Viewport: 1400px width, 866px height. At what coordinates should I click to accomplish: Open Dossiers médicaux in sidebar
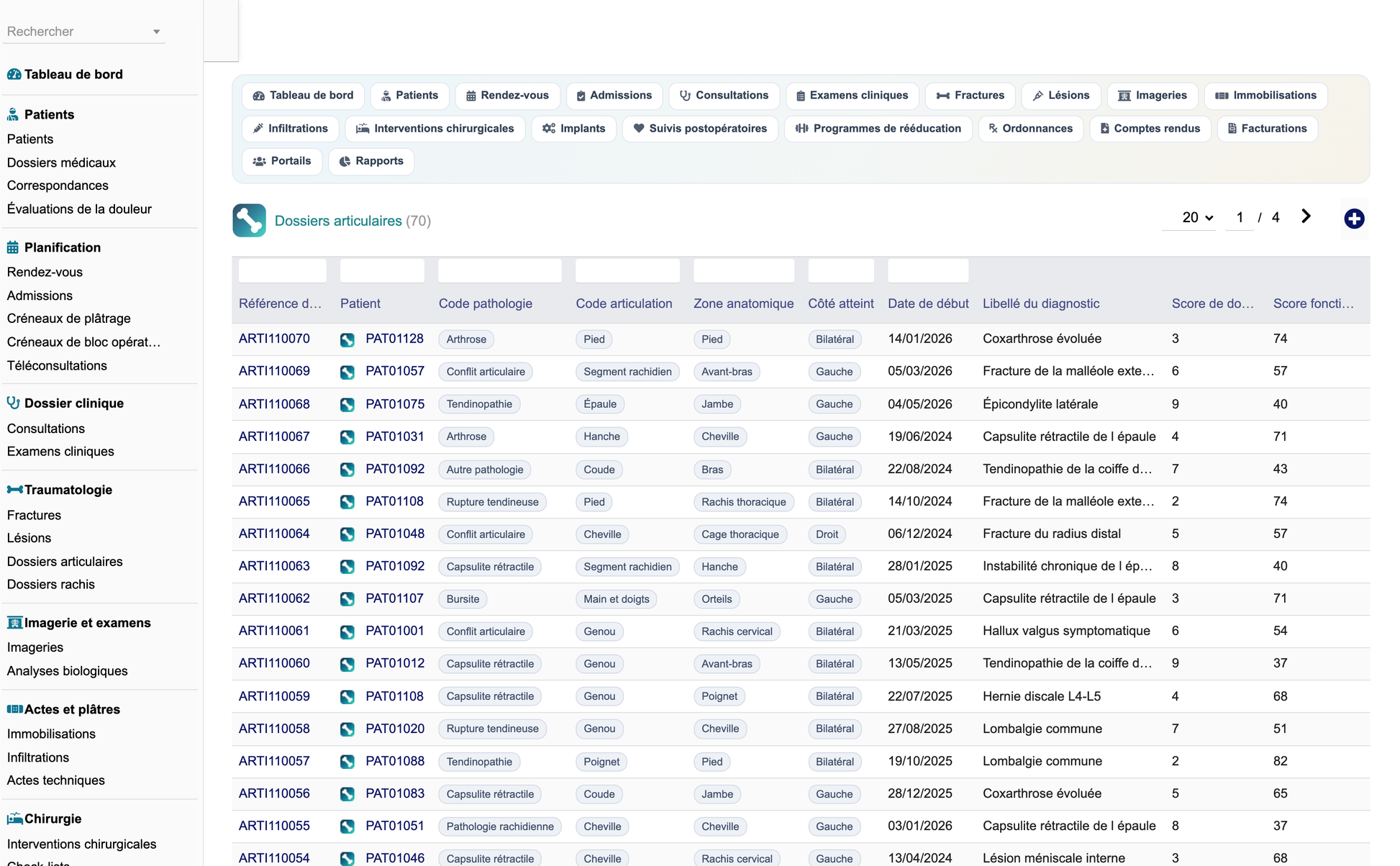coord(61,163)
